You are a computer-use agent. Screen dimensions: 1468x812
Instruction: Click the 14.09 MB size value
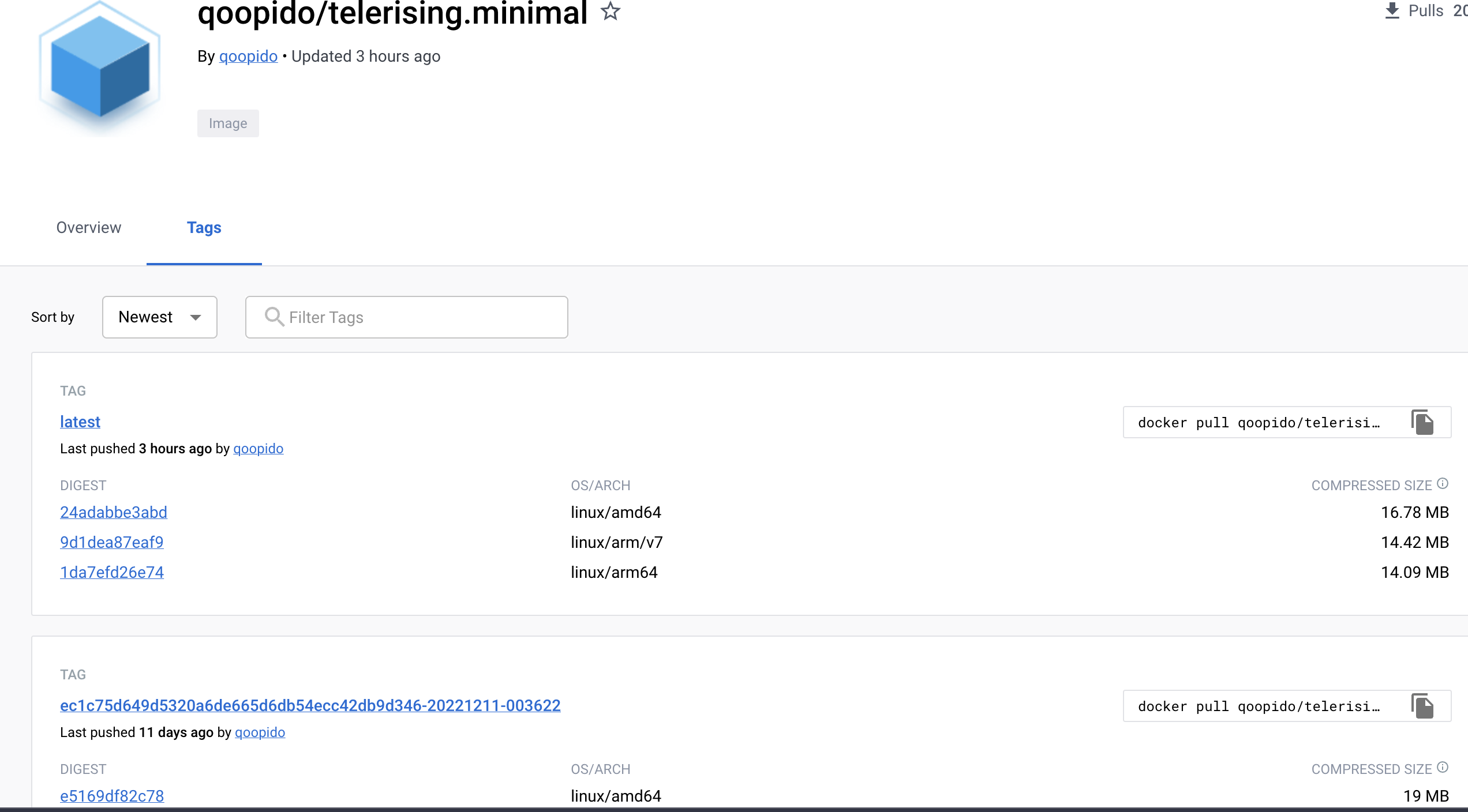point(1415,572)
